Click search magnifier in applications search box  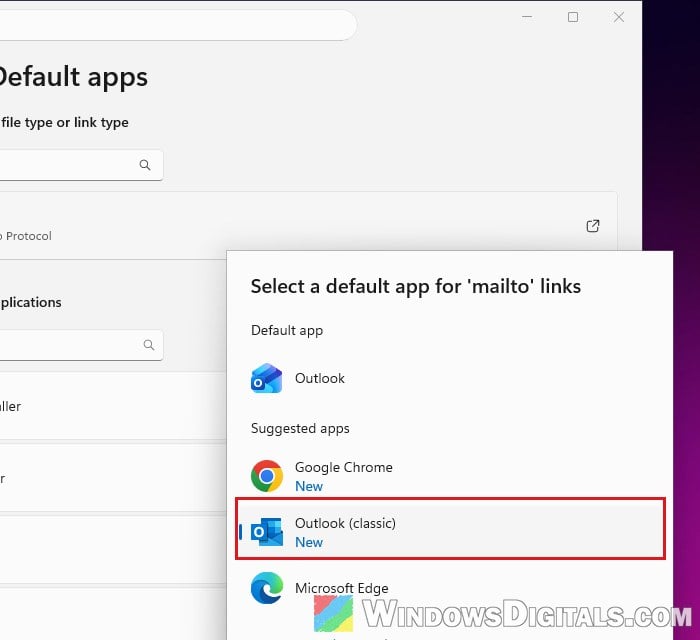[149, 345]
